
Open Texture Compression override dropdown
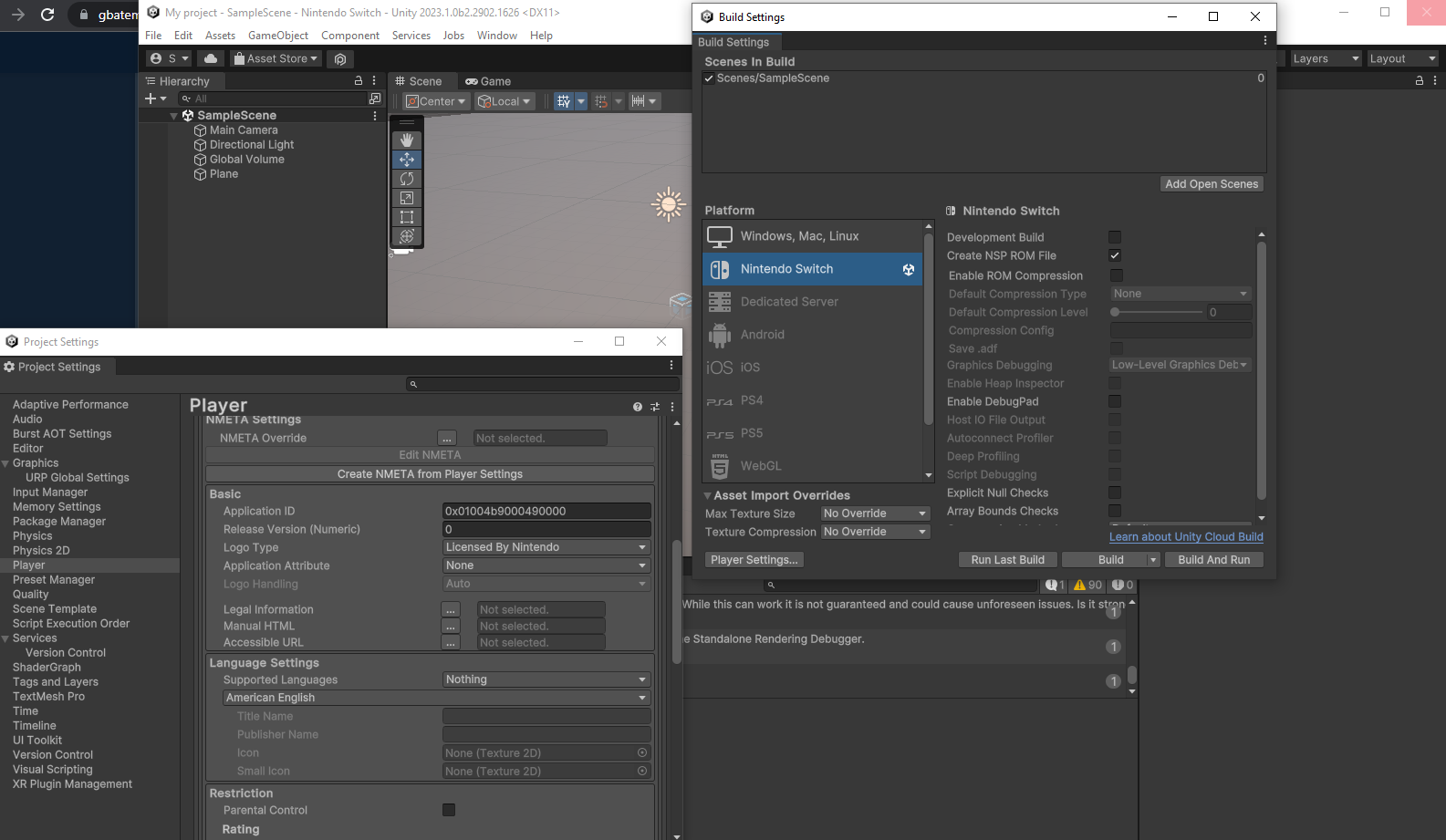[875, 532]
